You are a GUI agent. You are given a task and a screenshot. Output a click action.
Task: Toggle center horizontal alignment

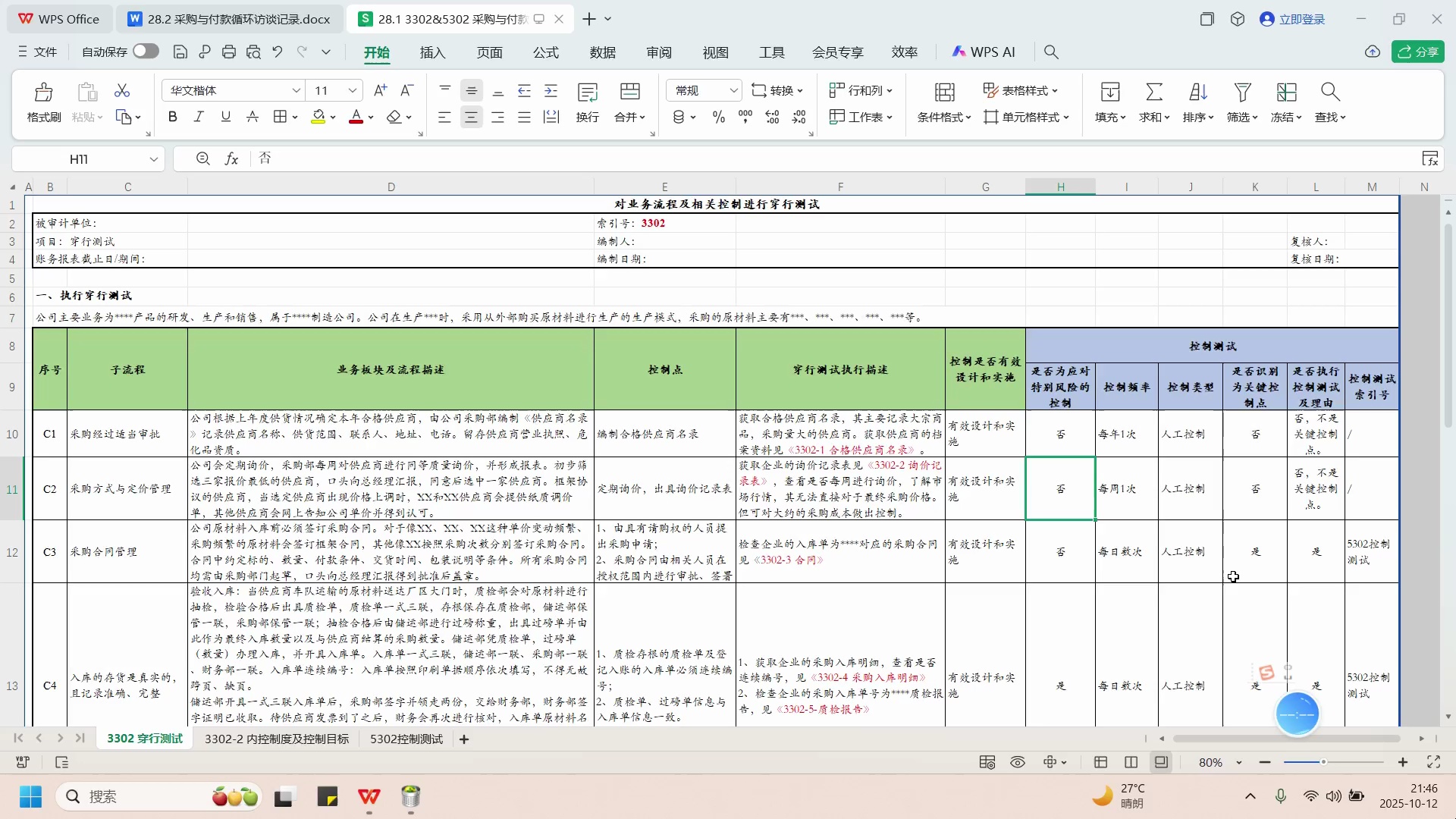[x=472, y=117]
